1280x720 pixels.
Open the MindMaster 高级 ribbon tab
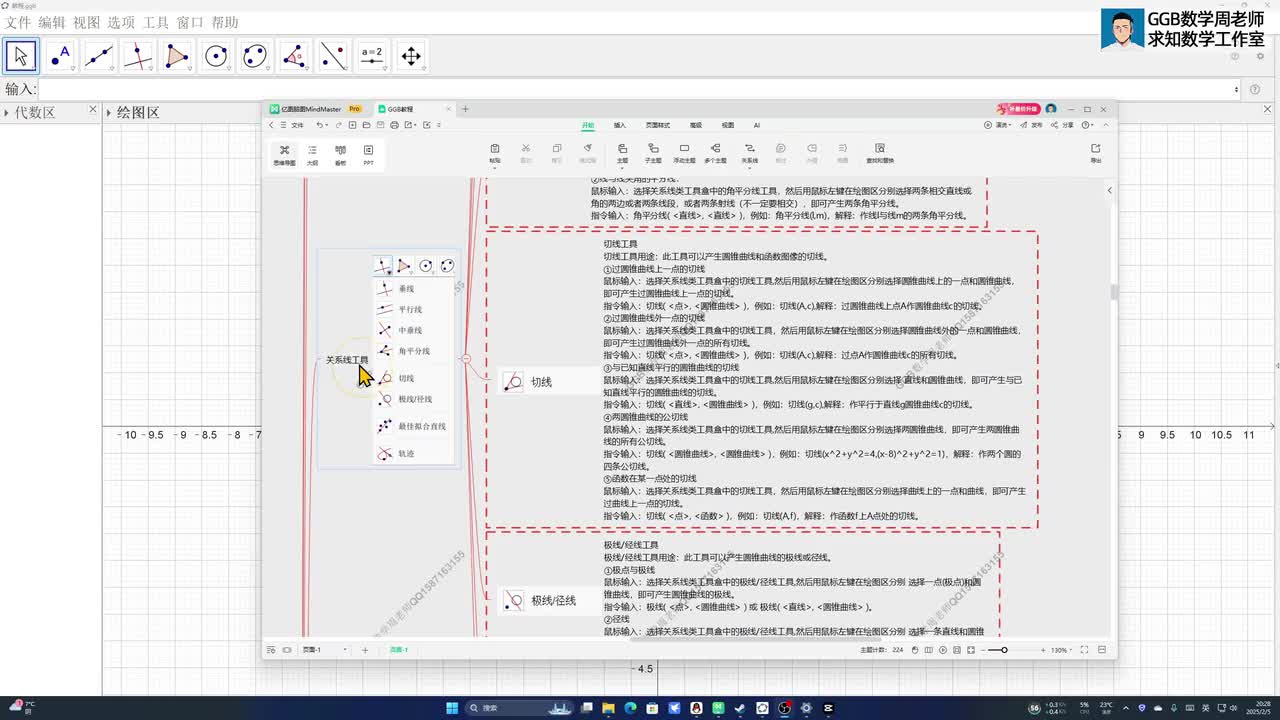point(696,125)
